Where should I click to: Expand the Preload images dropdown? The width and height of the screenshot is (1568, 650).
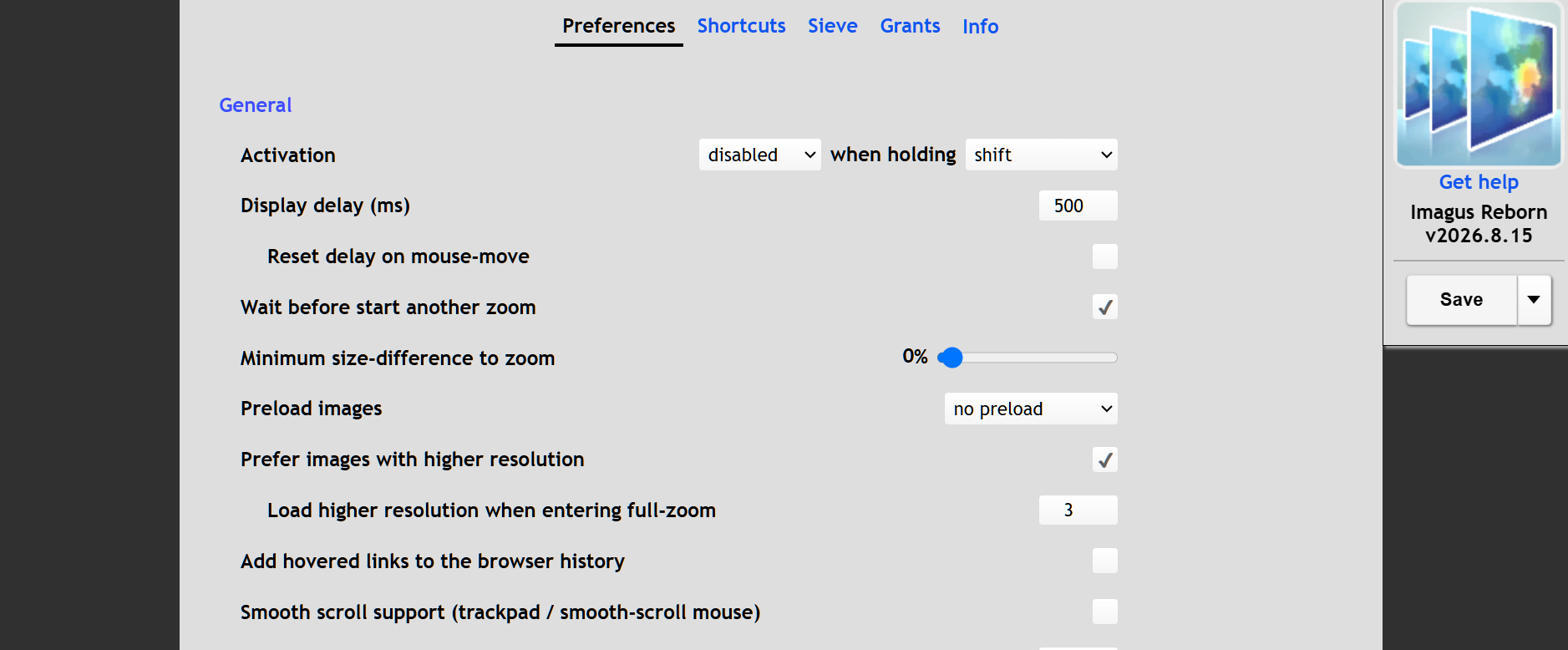pos(1031,409)
